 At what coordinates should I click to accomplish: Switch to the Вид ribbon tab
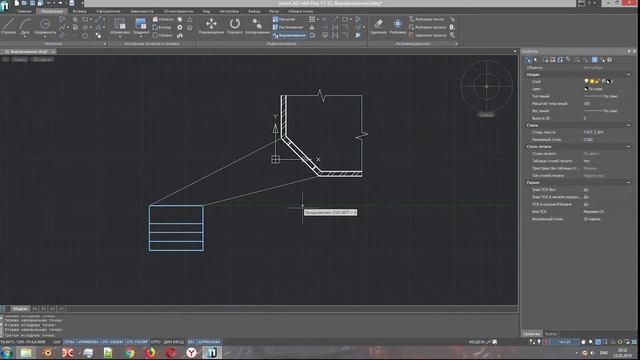207,11
